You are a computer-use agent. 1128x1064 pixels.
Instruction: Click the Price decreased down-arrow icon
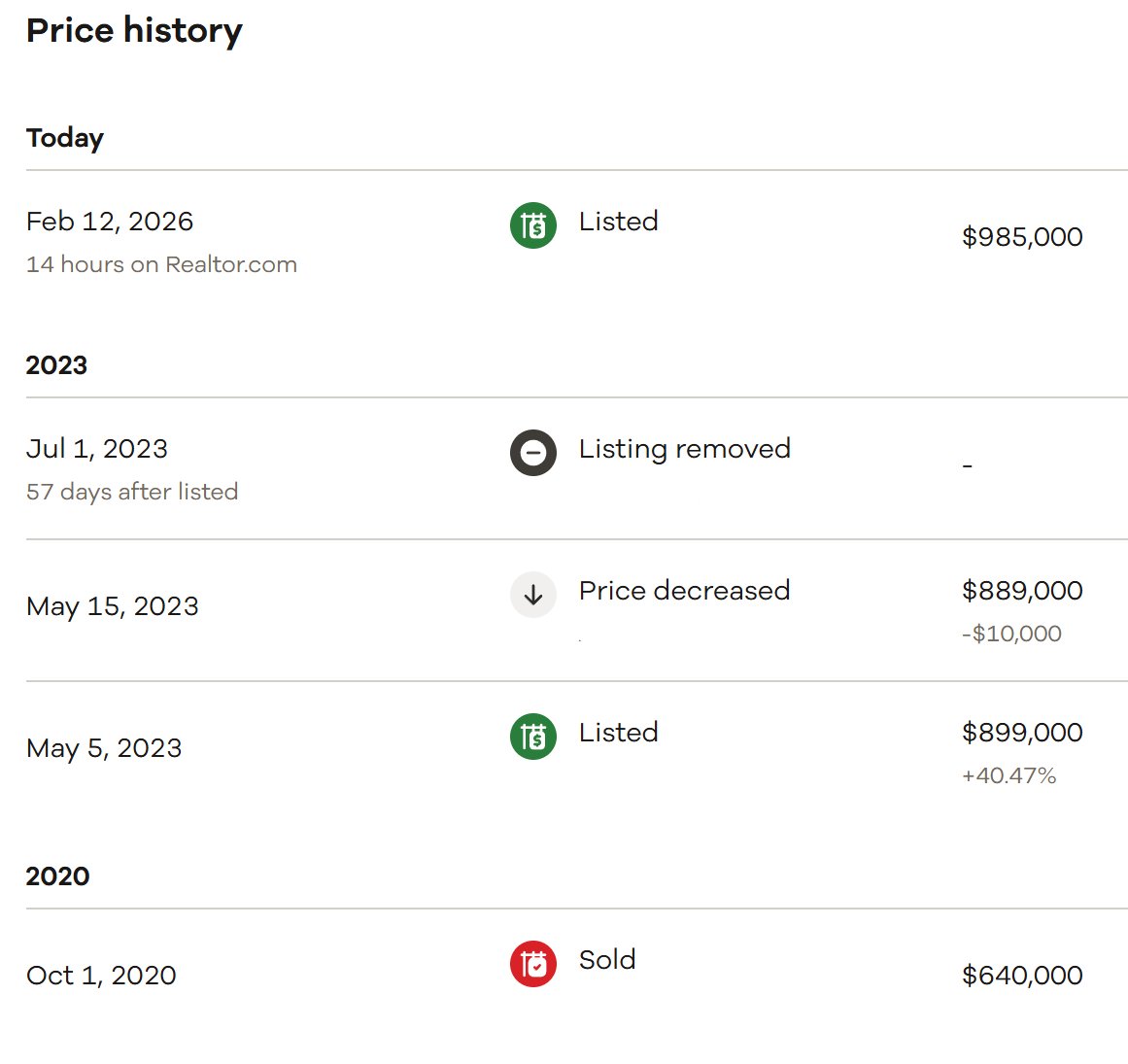click(532, 595)
